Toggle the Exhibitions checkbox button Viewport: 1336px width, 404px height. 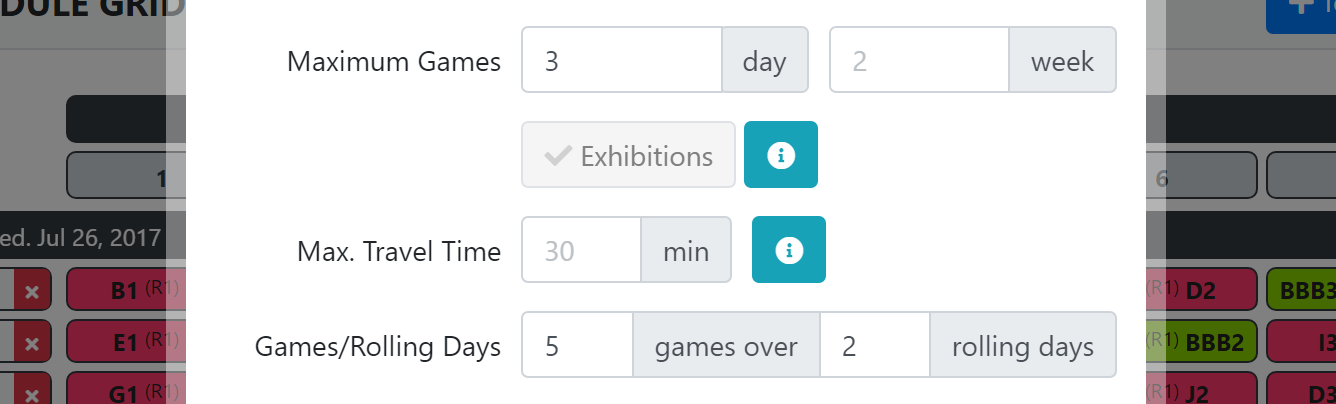point(628,155)
